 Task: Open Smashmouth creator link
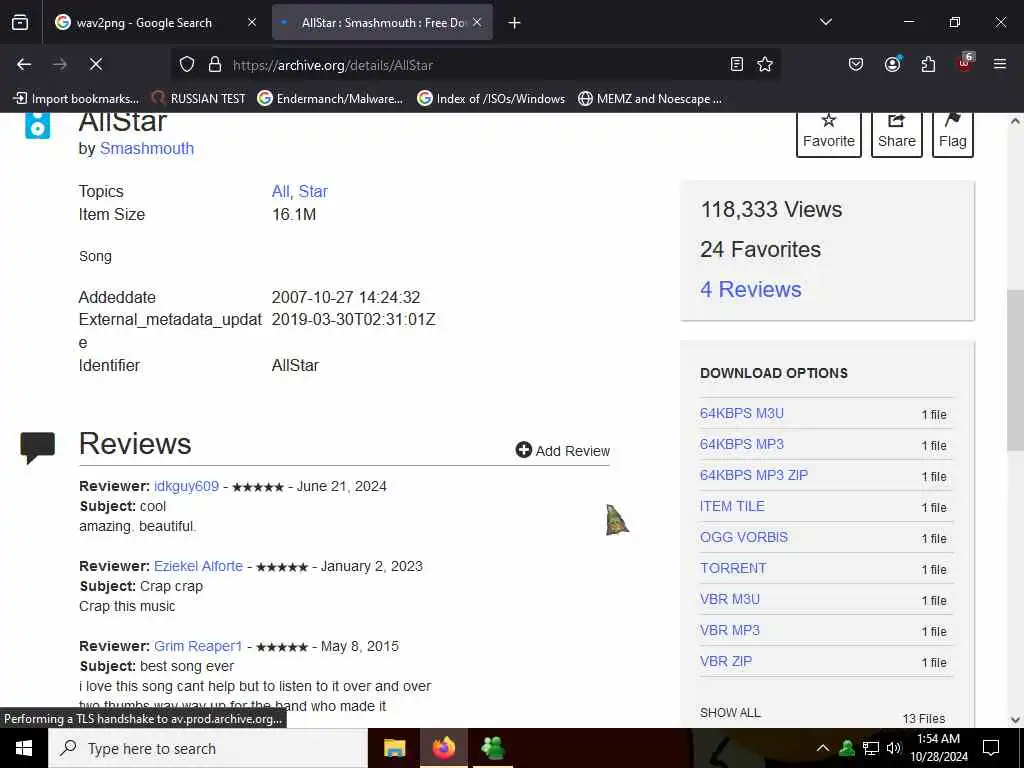[147, 148]
